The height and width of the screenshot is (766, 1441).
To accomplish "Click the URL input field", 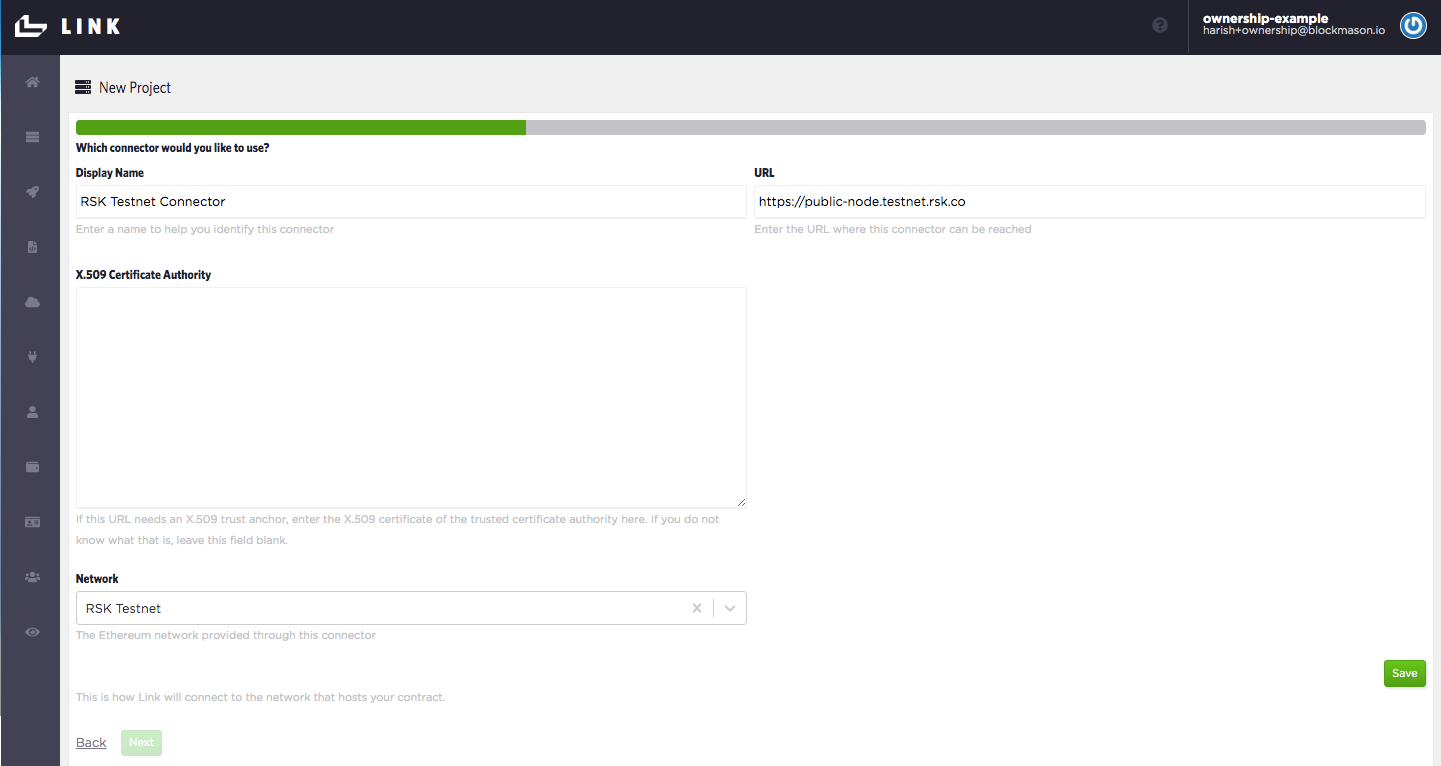I will tap(1090, 201).
